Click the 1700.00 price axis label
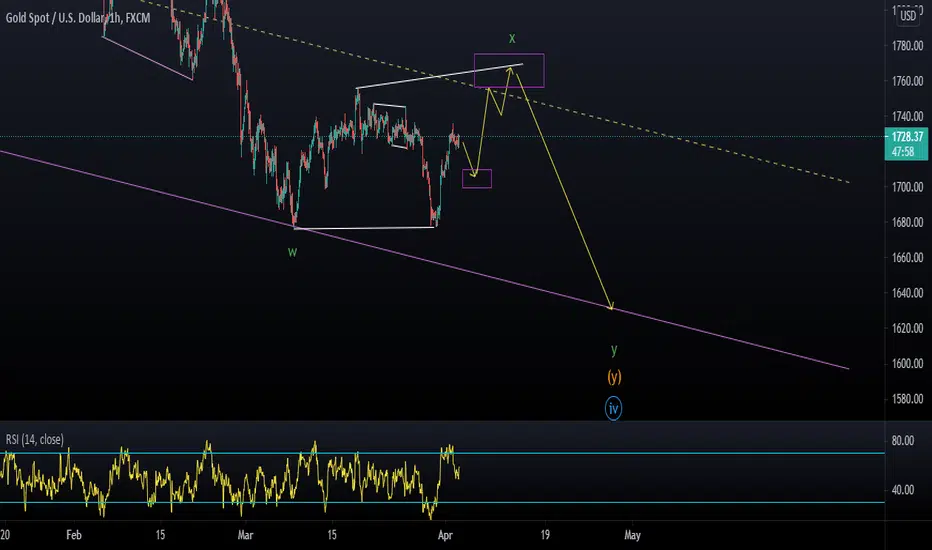 coord(908,187)
